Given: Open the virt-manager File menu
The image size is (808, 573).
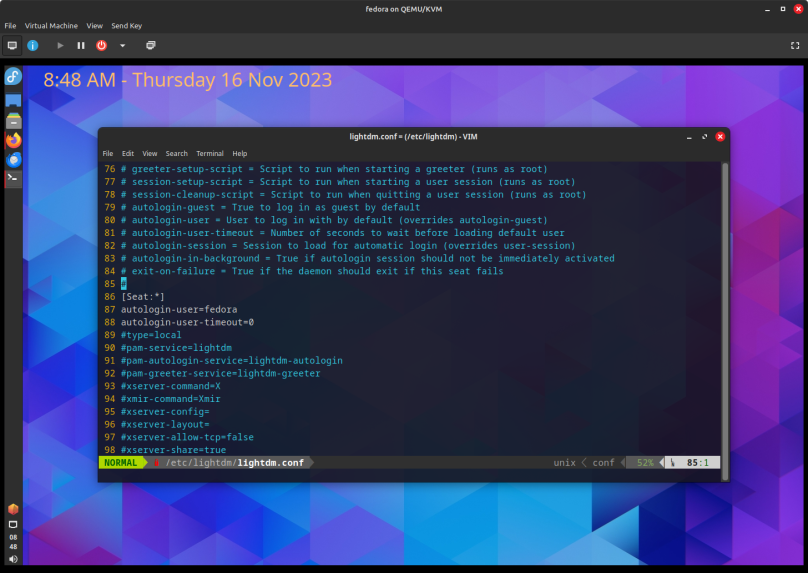Looking at the screenshot, I should 10,26.
